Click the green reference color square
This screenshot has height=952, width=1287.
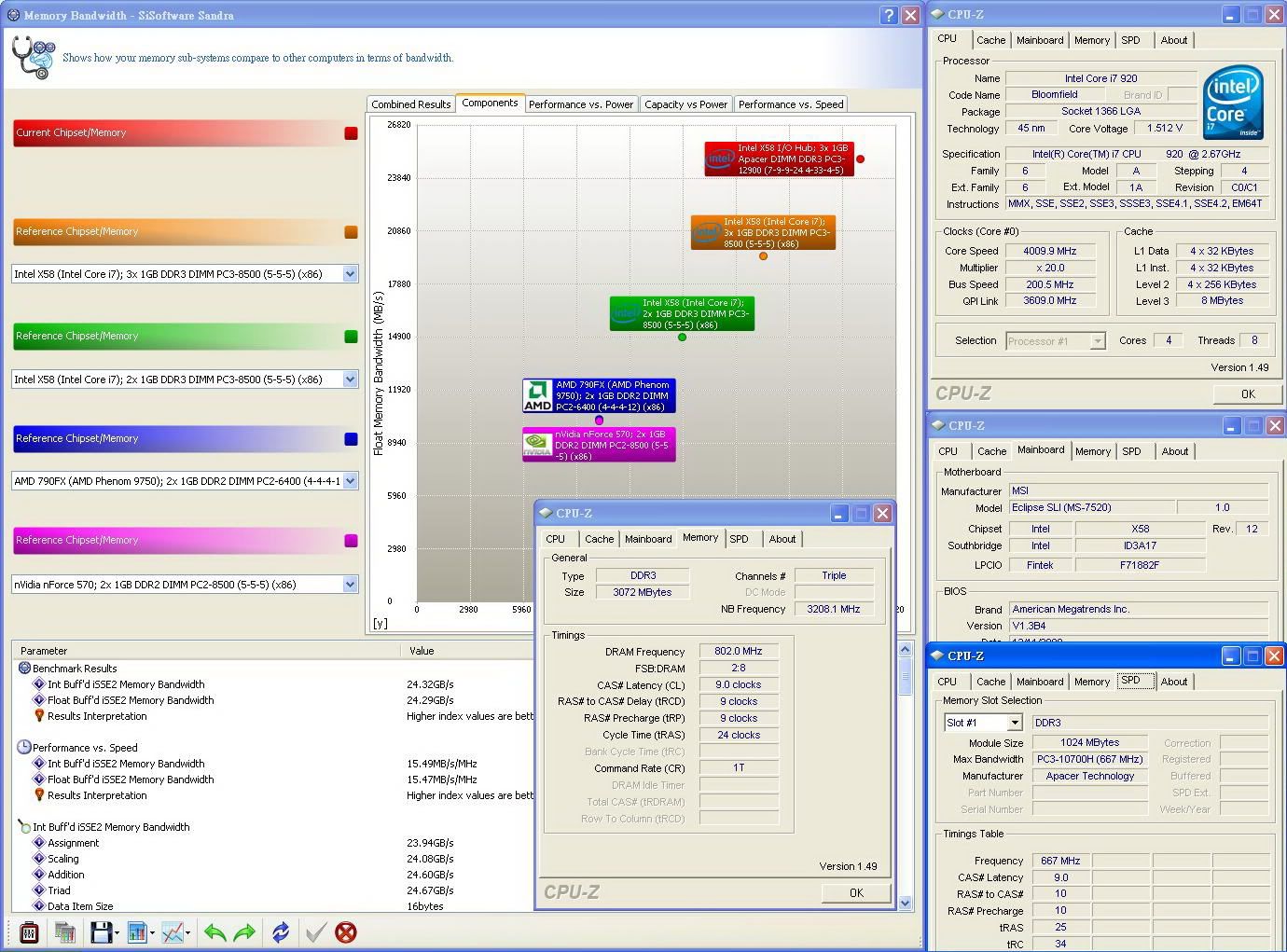click(351, 337)
